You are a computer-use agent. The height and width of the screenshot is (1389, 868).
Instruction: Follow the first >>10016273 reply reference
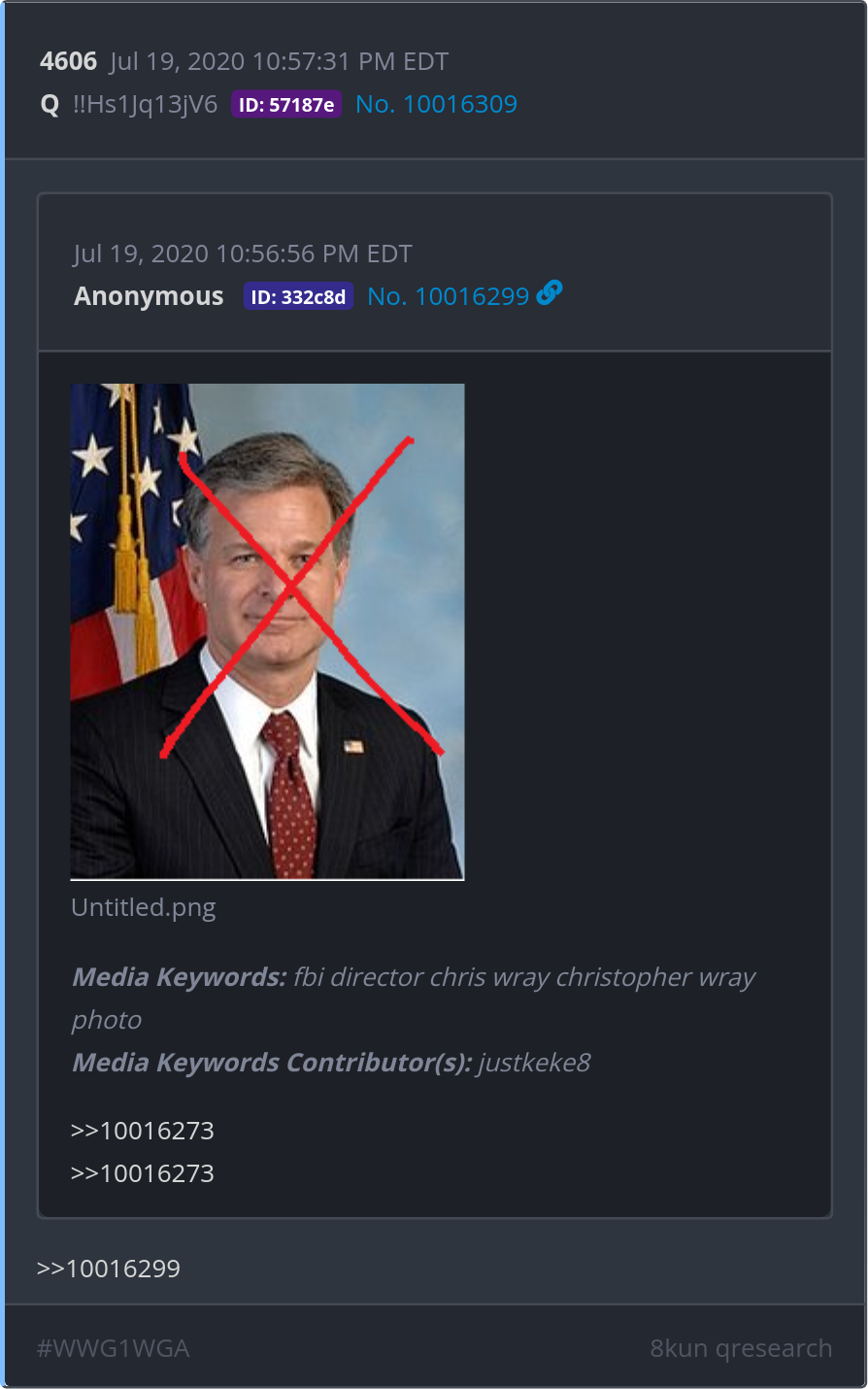pos(143,1131)
